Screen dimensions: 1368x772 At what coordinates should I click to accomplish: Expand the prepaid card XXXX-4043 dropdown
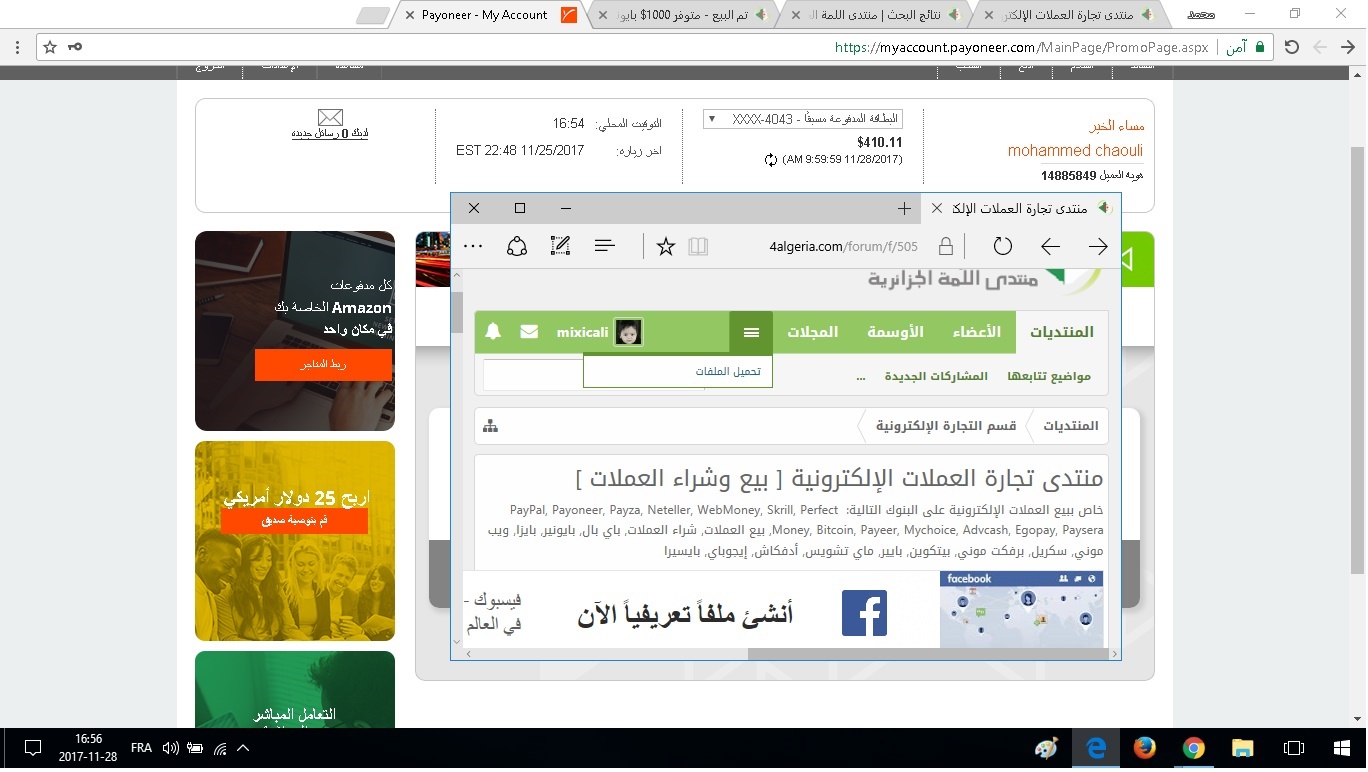710,119
